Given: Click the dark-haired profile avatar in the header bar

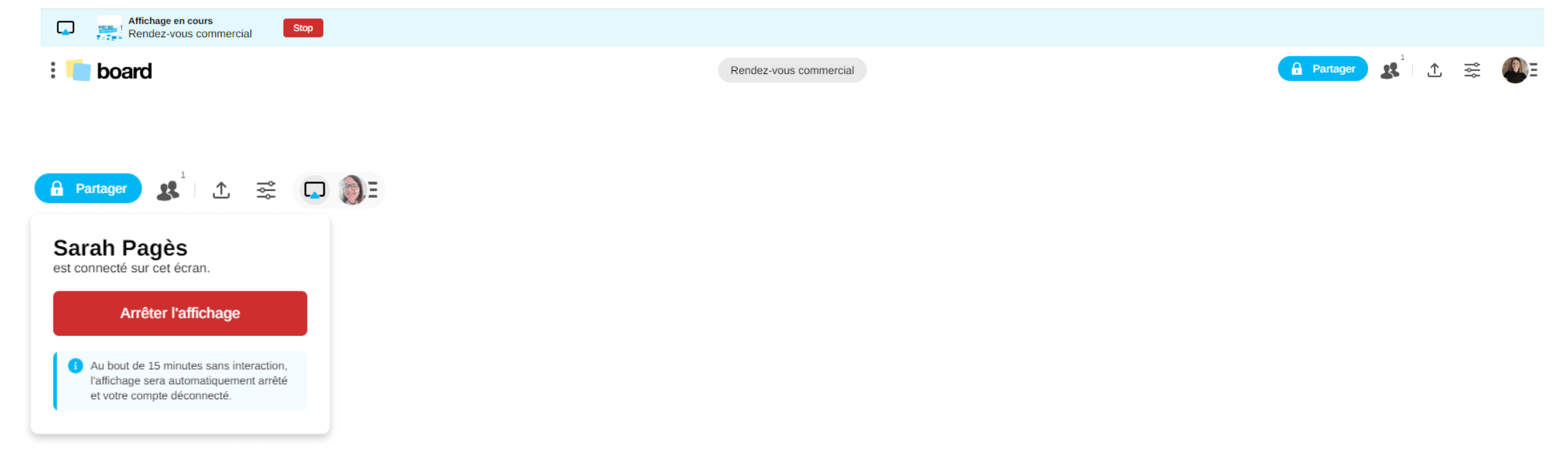Looking at the screenshot, I should pyautogui.click(x=1513, y=71).
